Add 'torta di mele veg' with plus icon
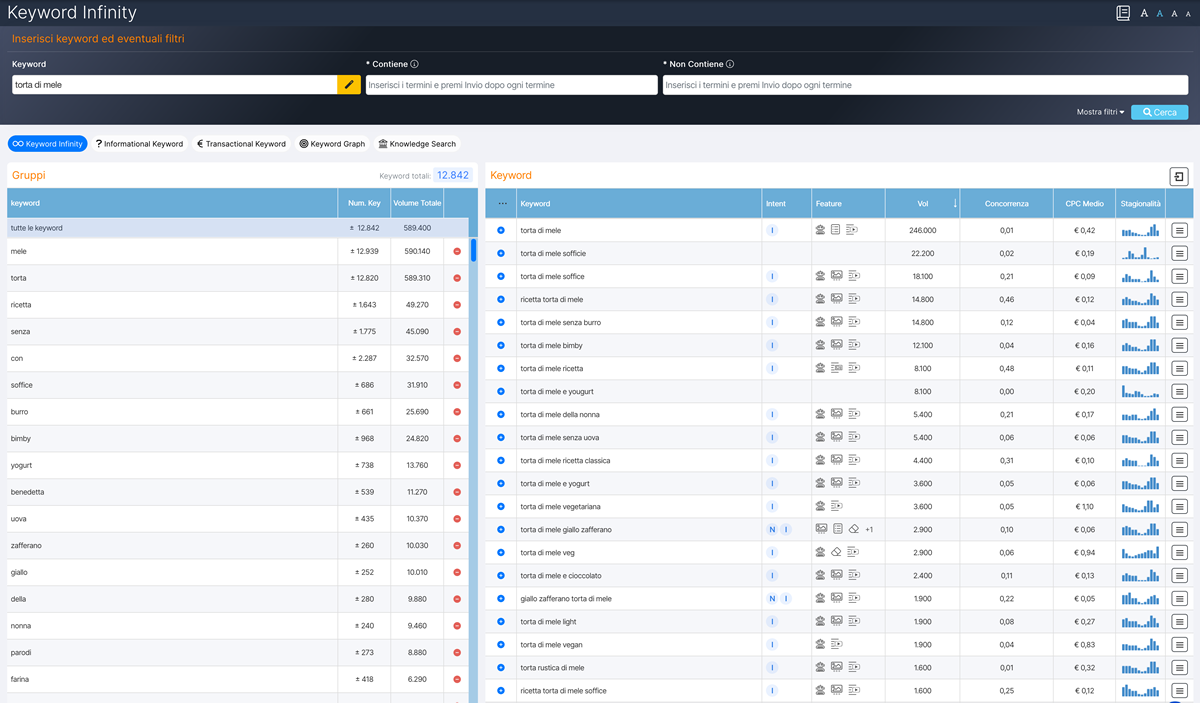The height and width of the screenshot is (703, 1200). pyautogui.click(x=501, y=552)
